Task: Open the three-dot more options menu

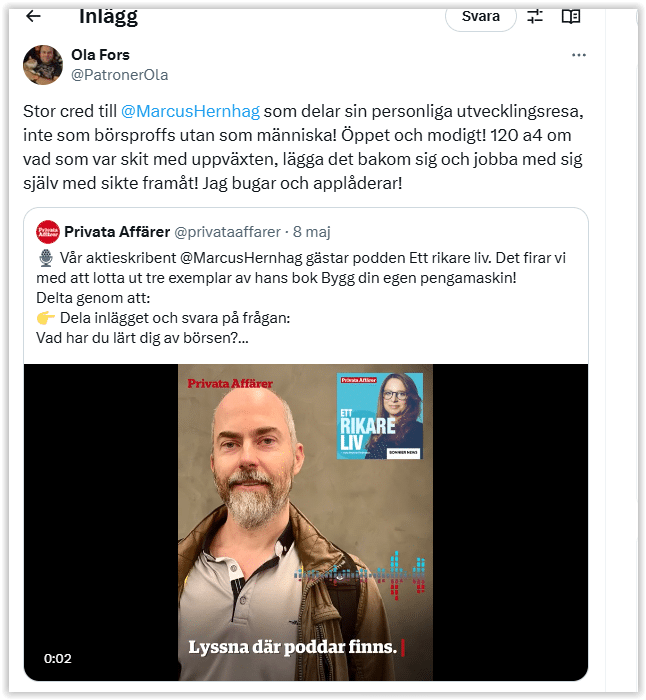Action: tap(579, 55)
